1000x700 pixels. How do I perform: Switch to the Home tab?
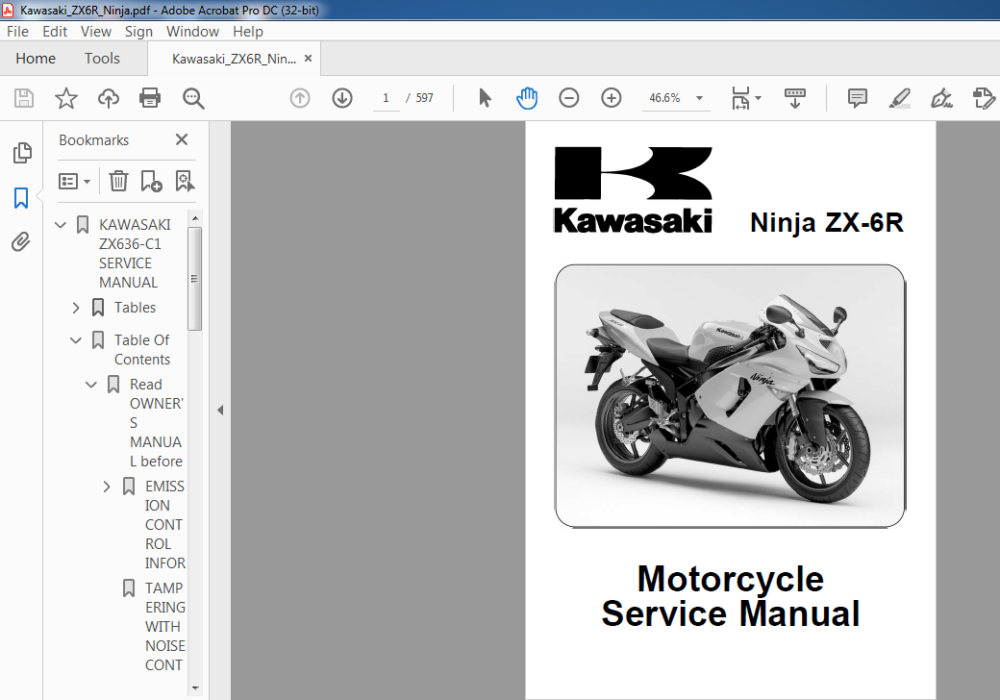[36, 59]
